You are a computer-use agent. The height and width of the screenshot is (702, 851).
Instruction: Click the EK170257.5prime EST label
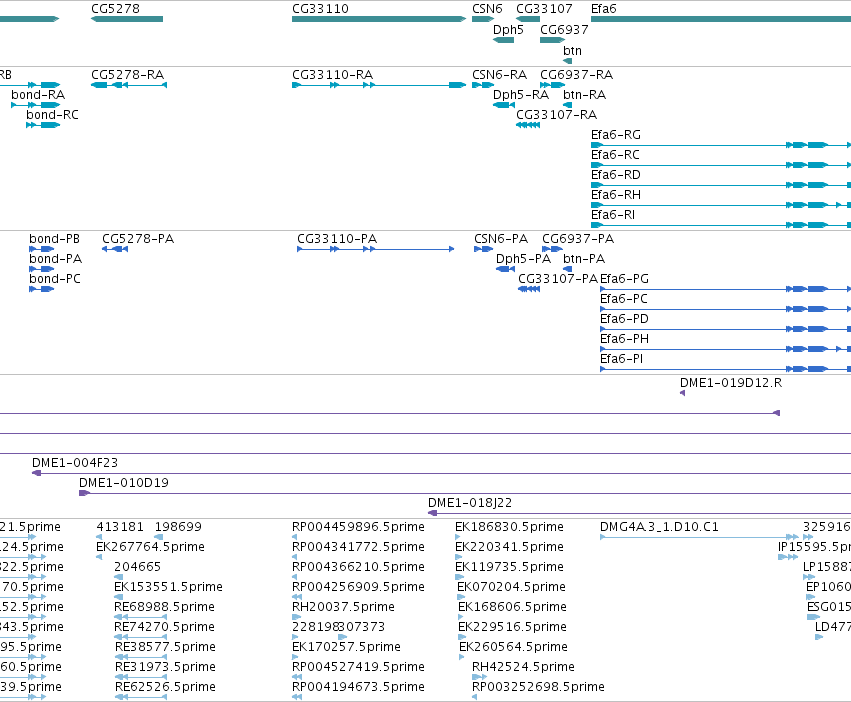pos(346,647)
